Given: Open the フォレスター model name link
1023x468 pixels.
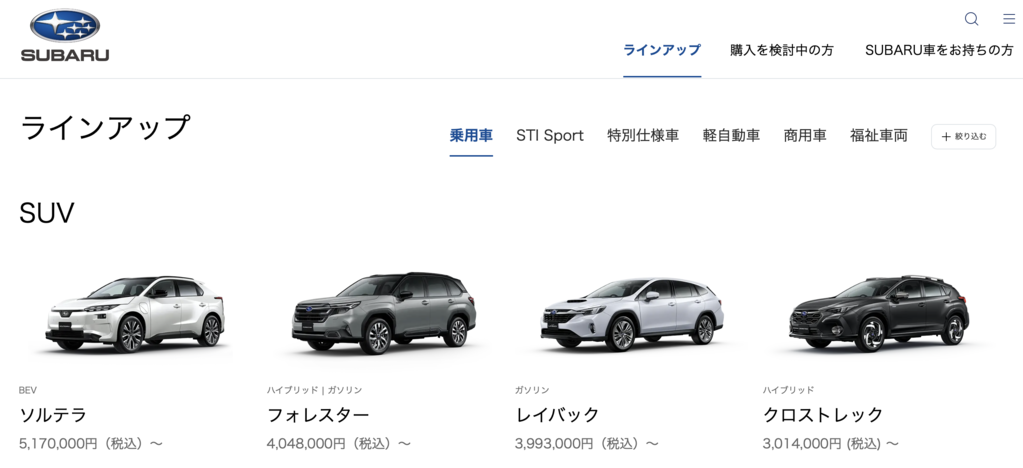Looking at the screenshot, I should pyautogui.click(x=318, y=414).
